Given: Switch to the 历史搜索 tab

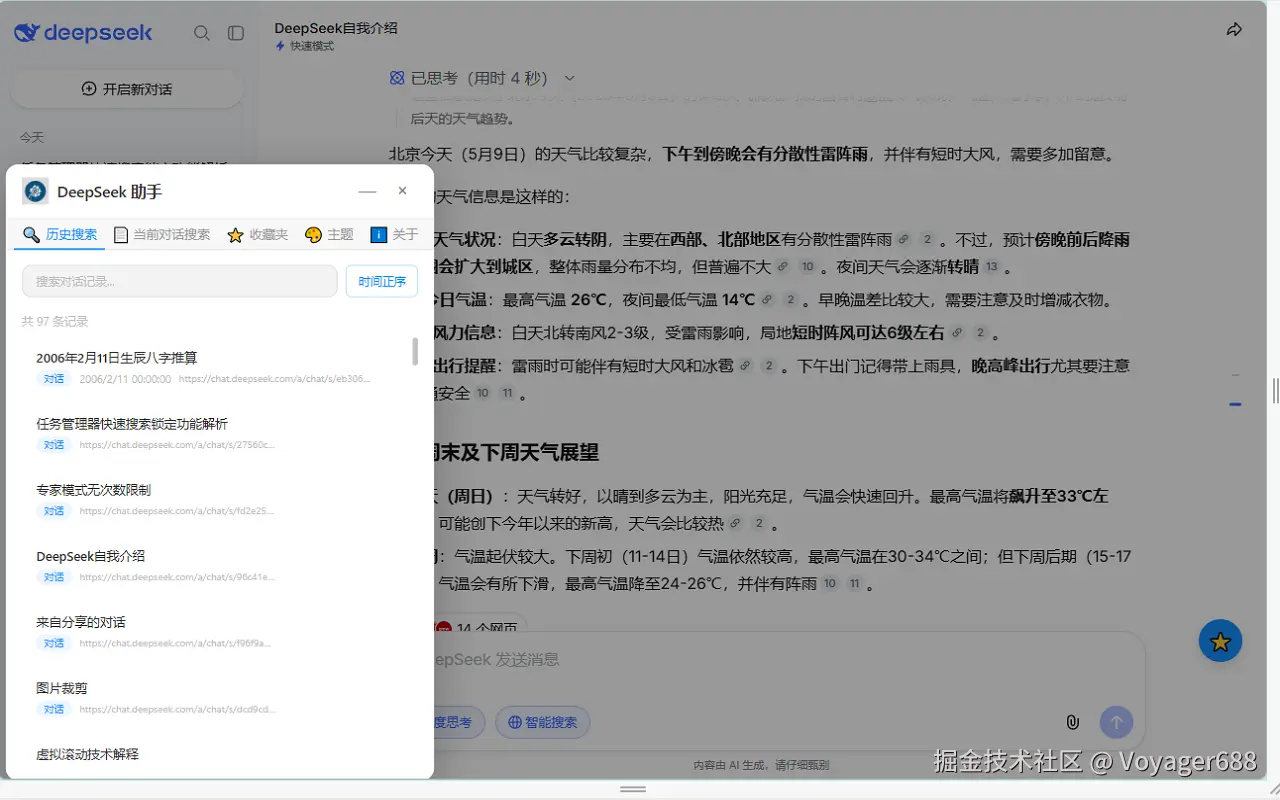Looking at the screenshot, I should click(x=60, y=234).
